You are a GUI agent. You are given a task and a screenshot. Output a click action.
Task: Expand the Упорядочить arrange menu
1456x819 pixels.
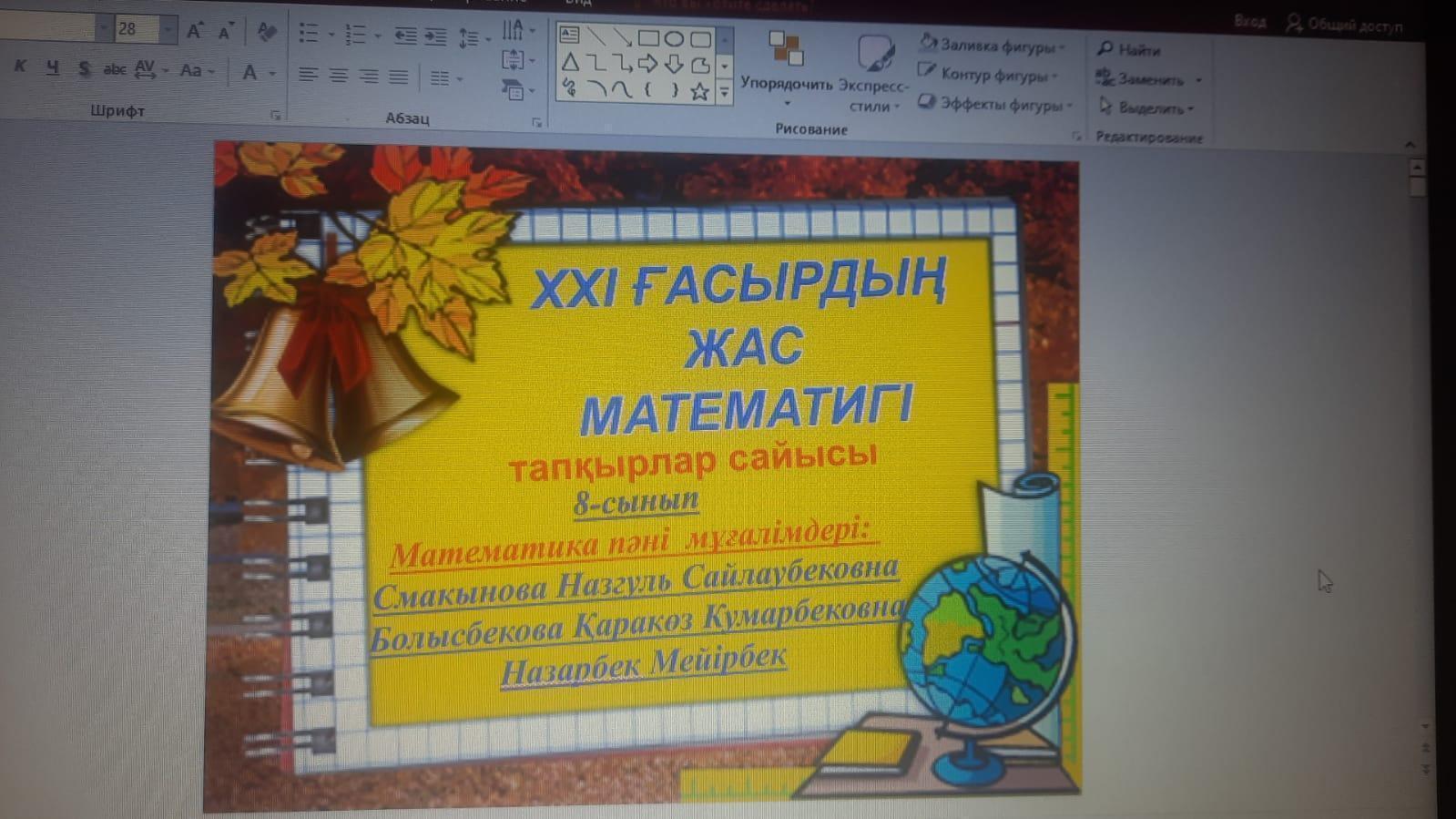[x=786, y=84]
